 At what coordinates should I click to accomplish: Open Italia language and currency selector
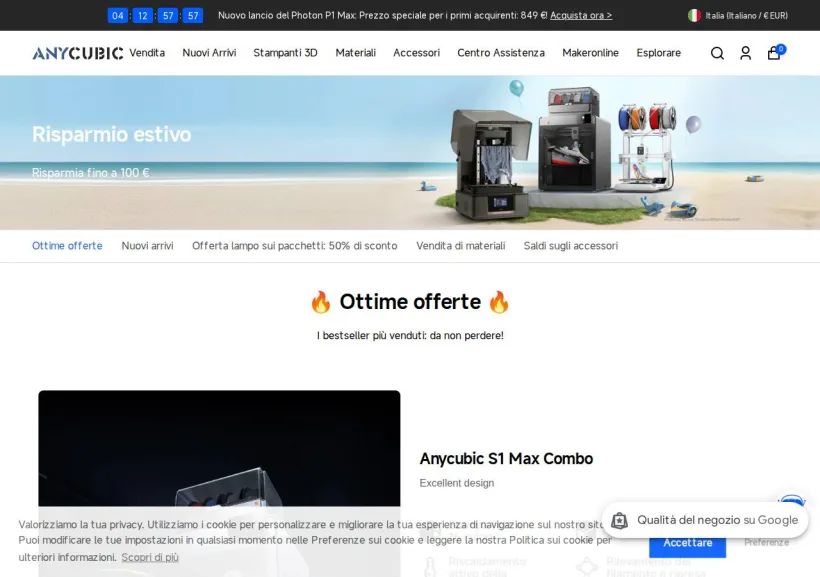coord(738,16)
